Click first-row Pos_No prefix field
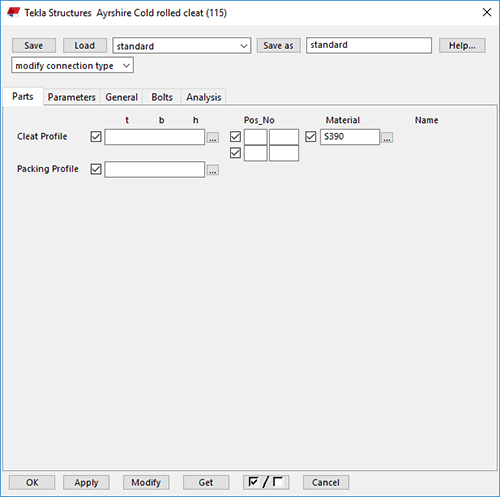 (256, 137)
